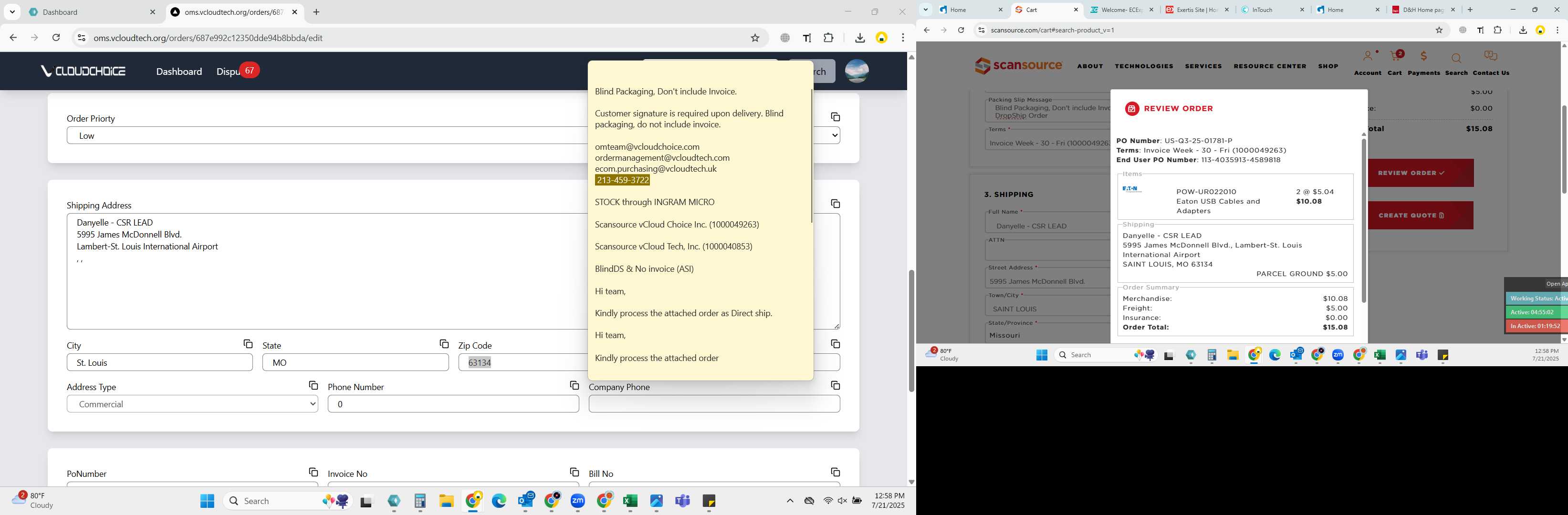Click the Review Order popup scrollbar
Screen dimensions: 1568x515
click(x=1363, y=221)
